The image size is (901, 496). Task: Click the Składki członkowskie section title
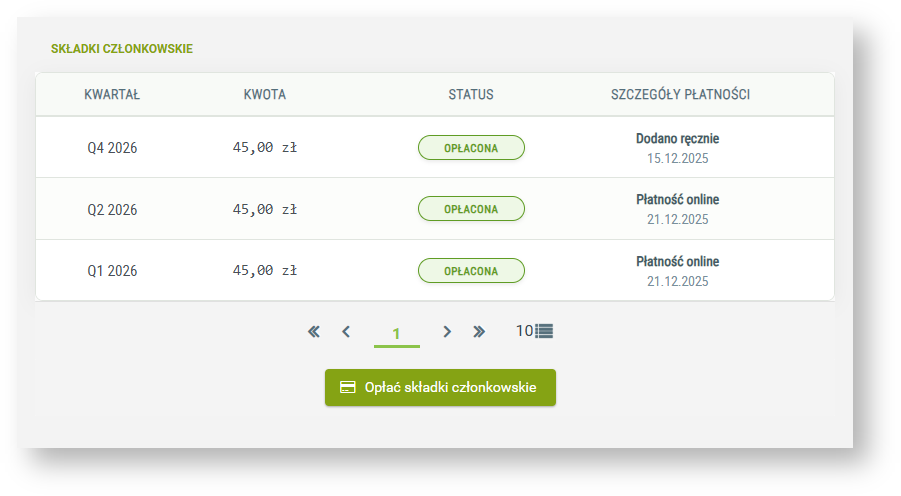[122, 48]
